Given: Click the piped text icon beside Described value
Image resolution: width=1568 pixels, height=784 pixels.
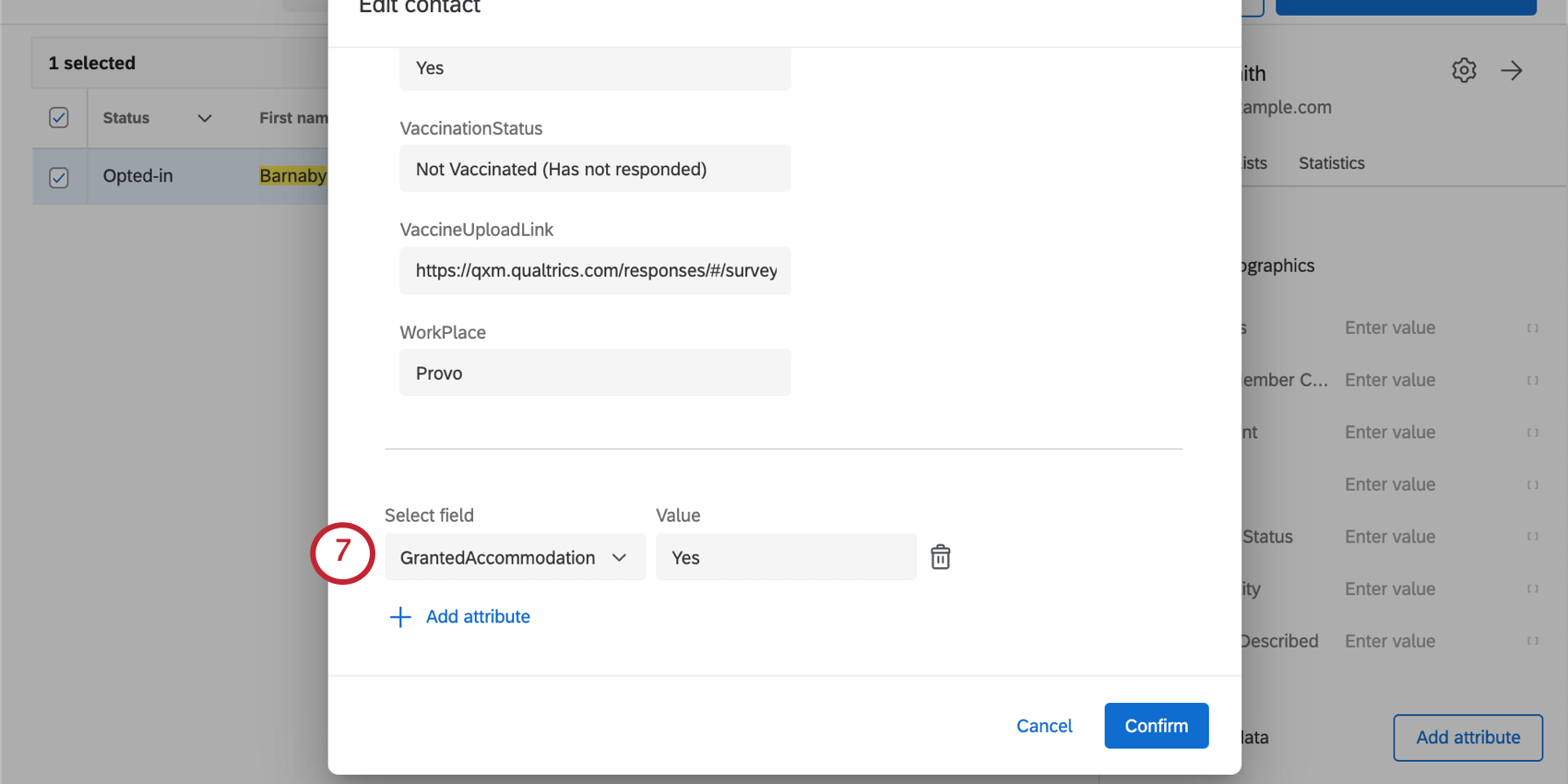Looking at the screenshot, I should tap(1532, 641).
